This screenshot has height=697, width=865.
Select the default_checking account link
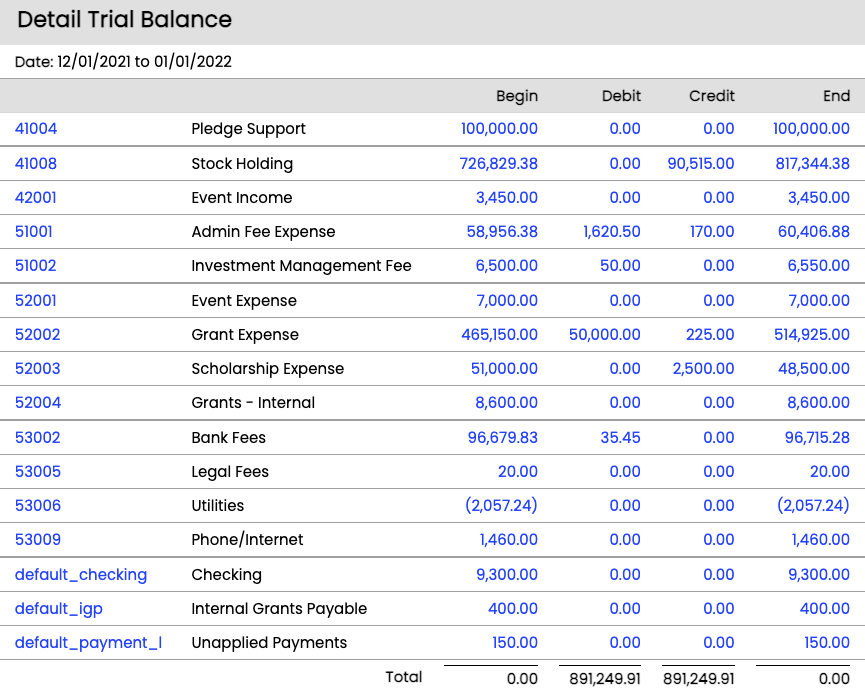80,574
